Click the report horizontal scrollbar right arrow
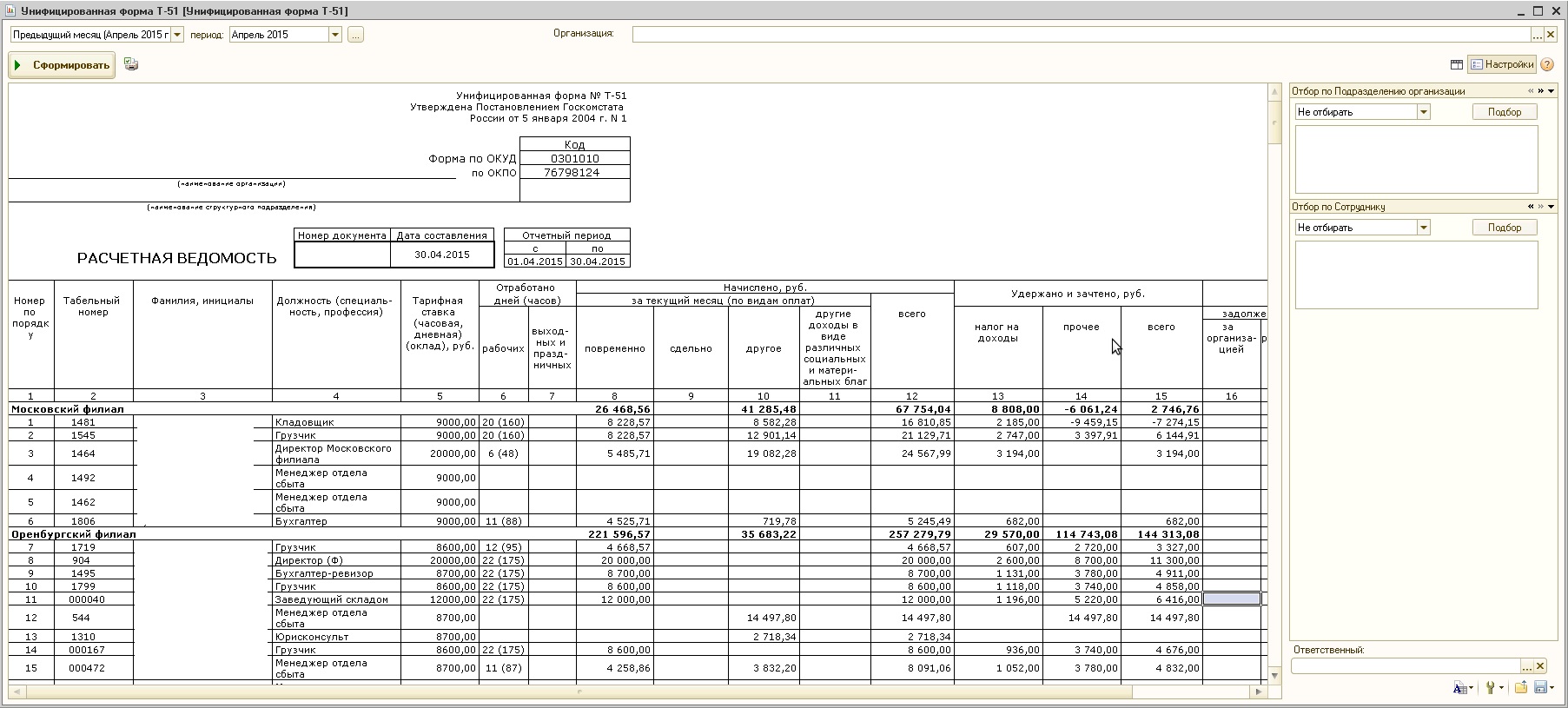 [1259, 692]
